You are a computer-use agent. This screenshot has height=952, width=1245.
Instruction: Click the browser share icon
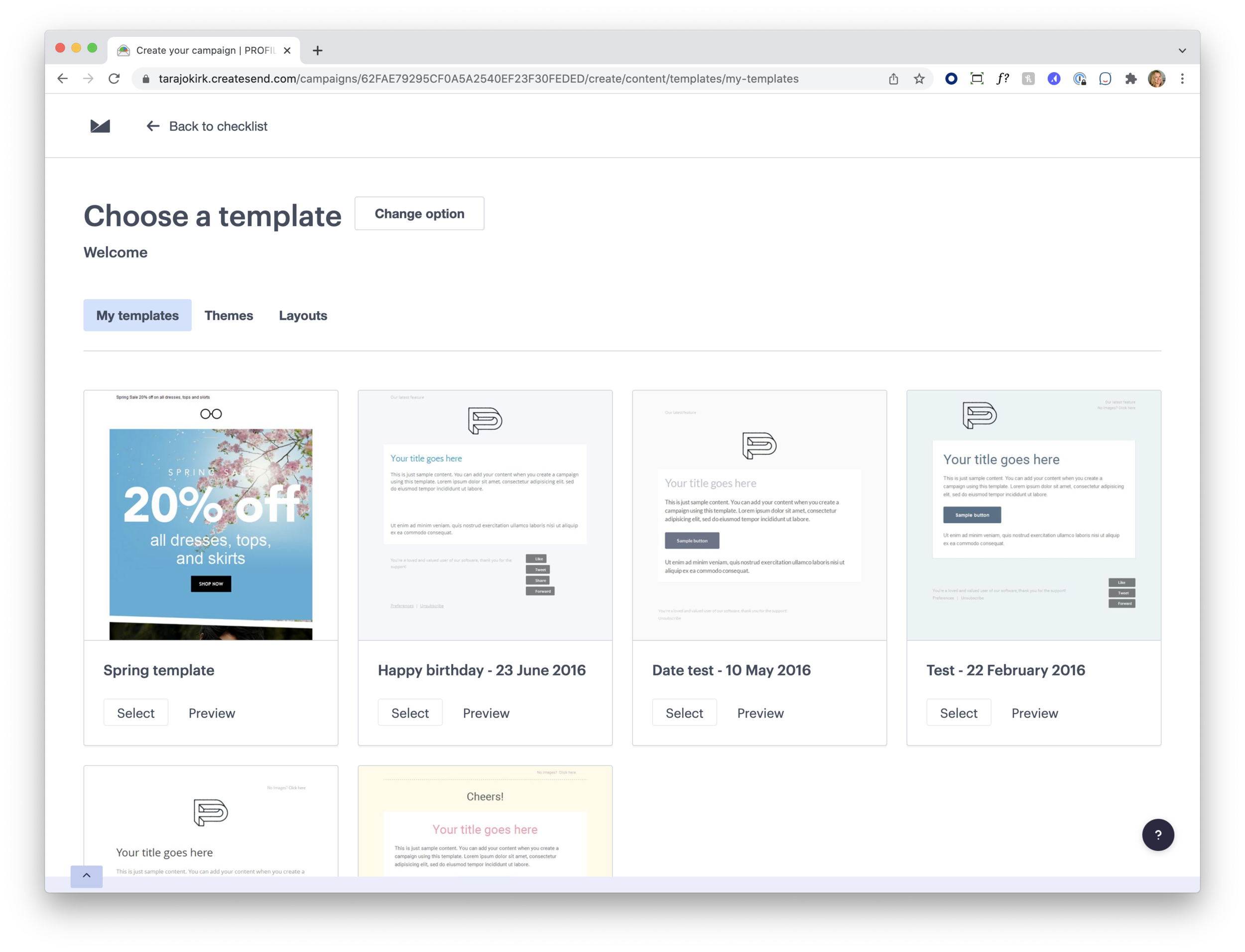[x=893, y=79]
